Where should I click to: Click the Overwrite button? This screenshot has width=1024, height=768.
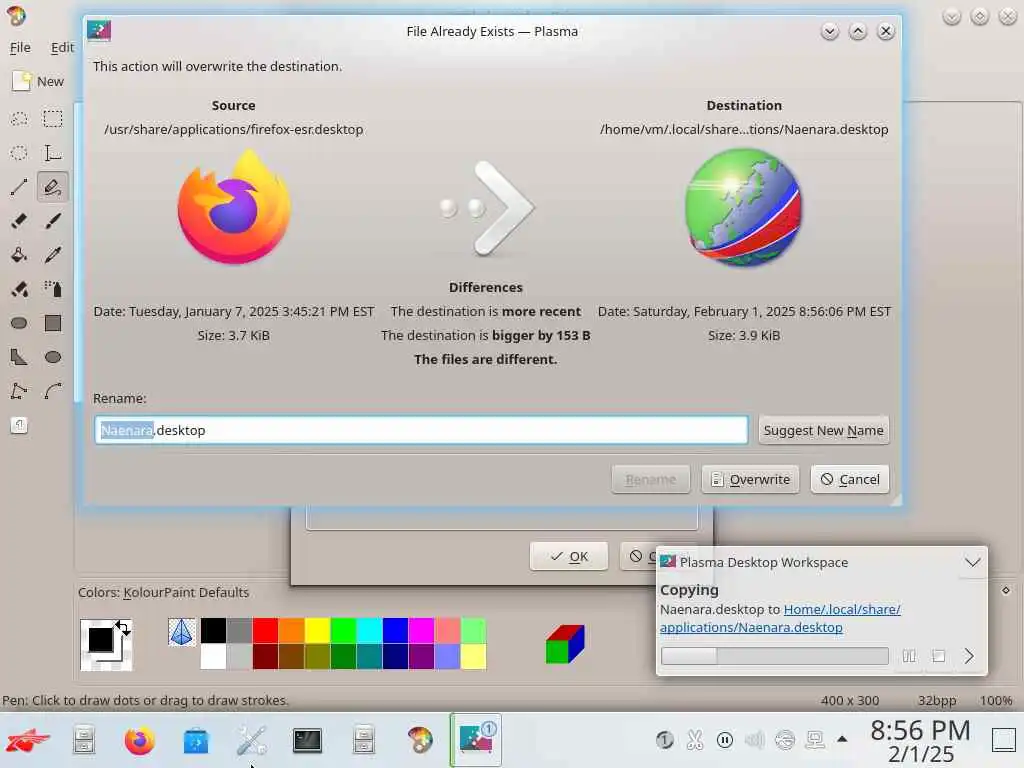tap(750, 479)
